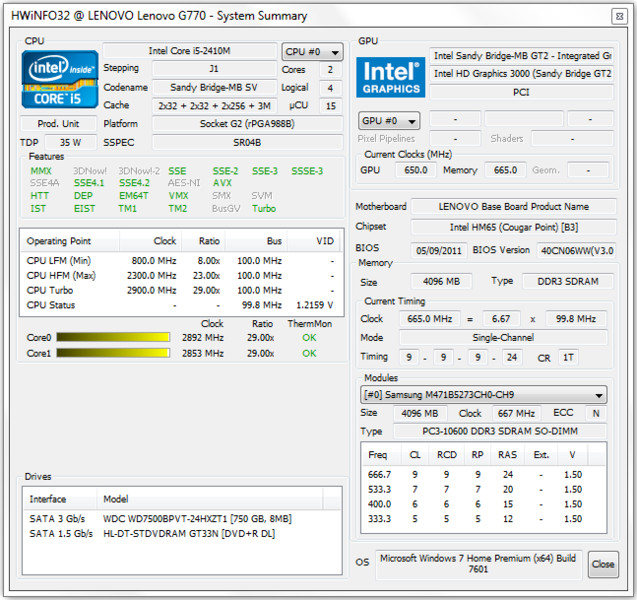This screenshot has height=600, width=637.
Task: Click the Model column header in Drives
Action: point(210,499)
